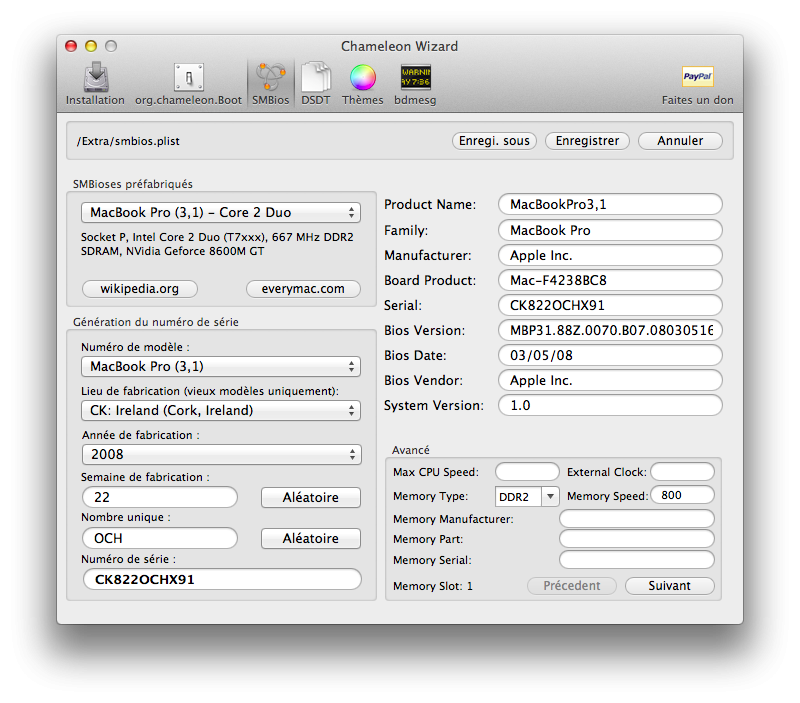The height and width of the screenshot is (703, 800).
Task: Expand the prebuilt SMBios model dropdown
Action: point(220,213)
